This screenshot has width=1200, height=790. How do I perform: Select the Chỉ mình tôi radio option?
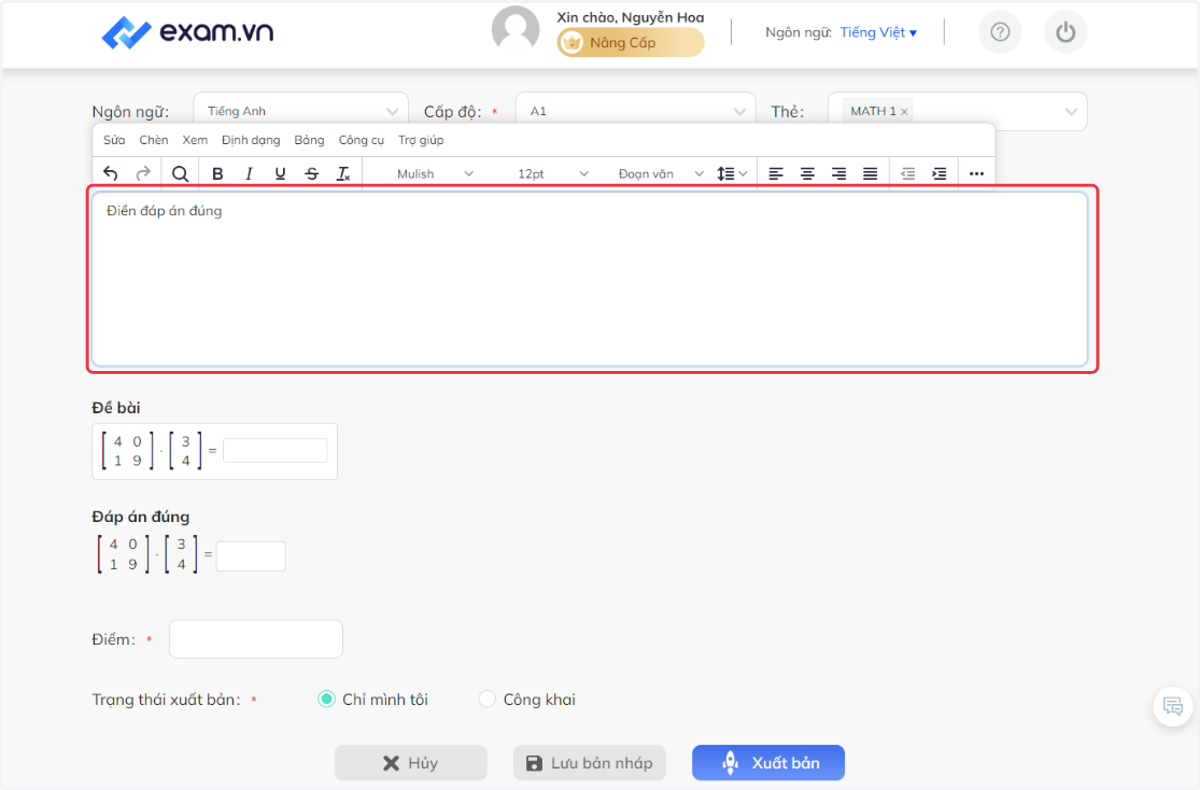326,699
